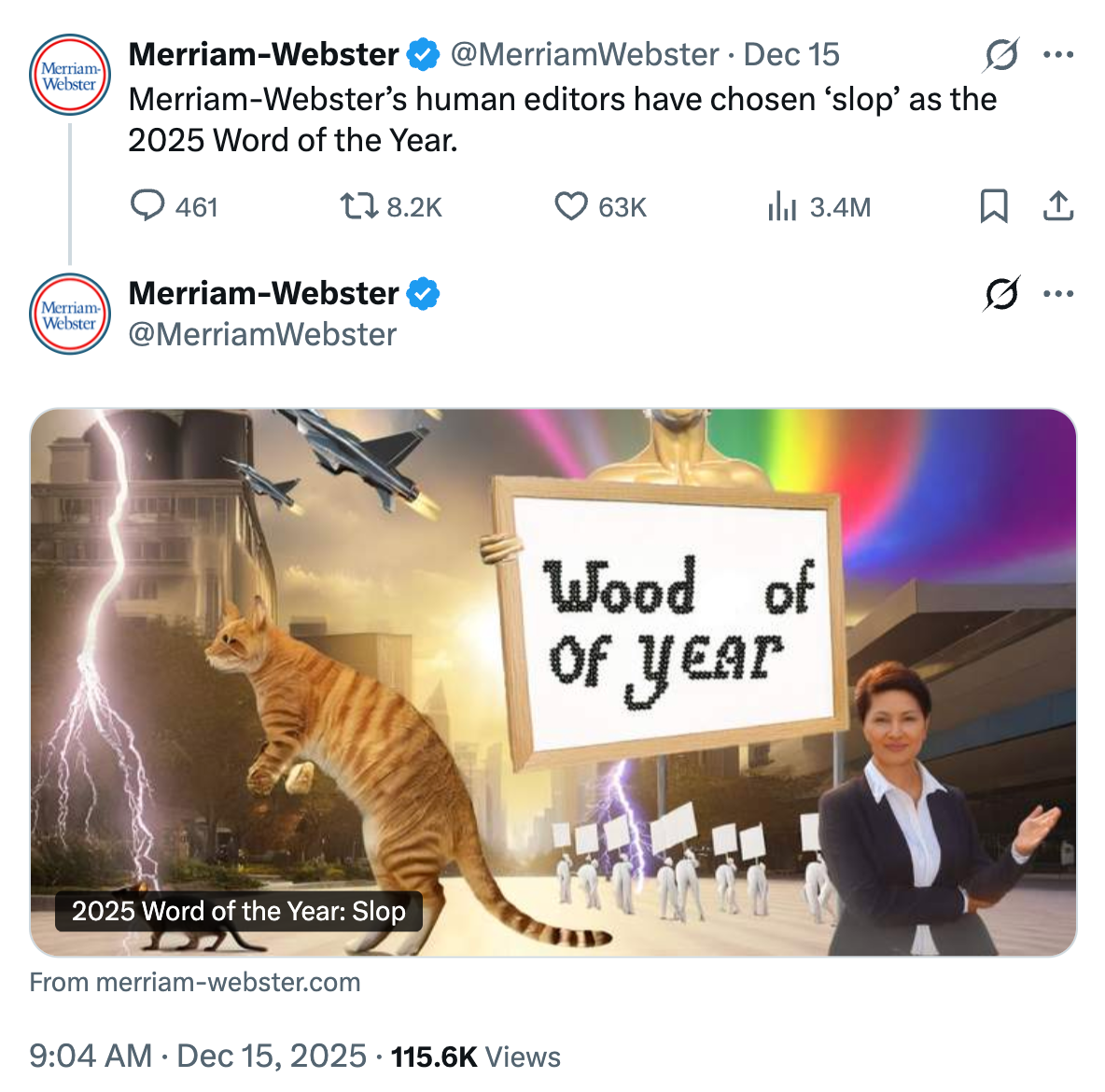This screenshot has height=1092, width=1105.
Task: Open view analytics showing 3.4M
Action: [x=782, y=205]
